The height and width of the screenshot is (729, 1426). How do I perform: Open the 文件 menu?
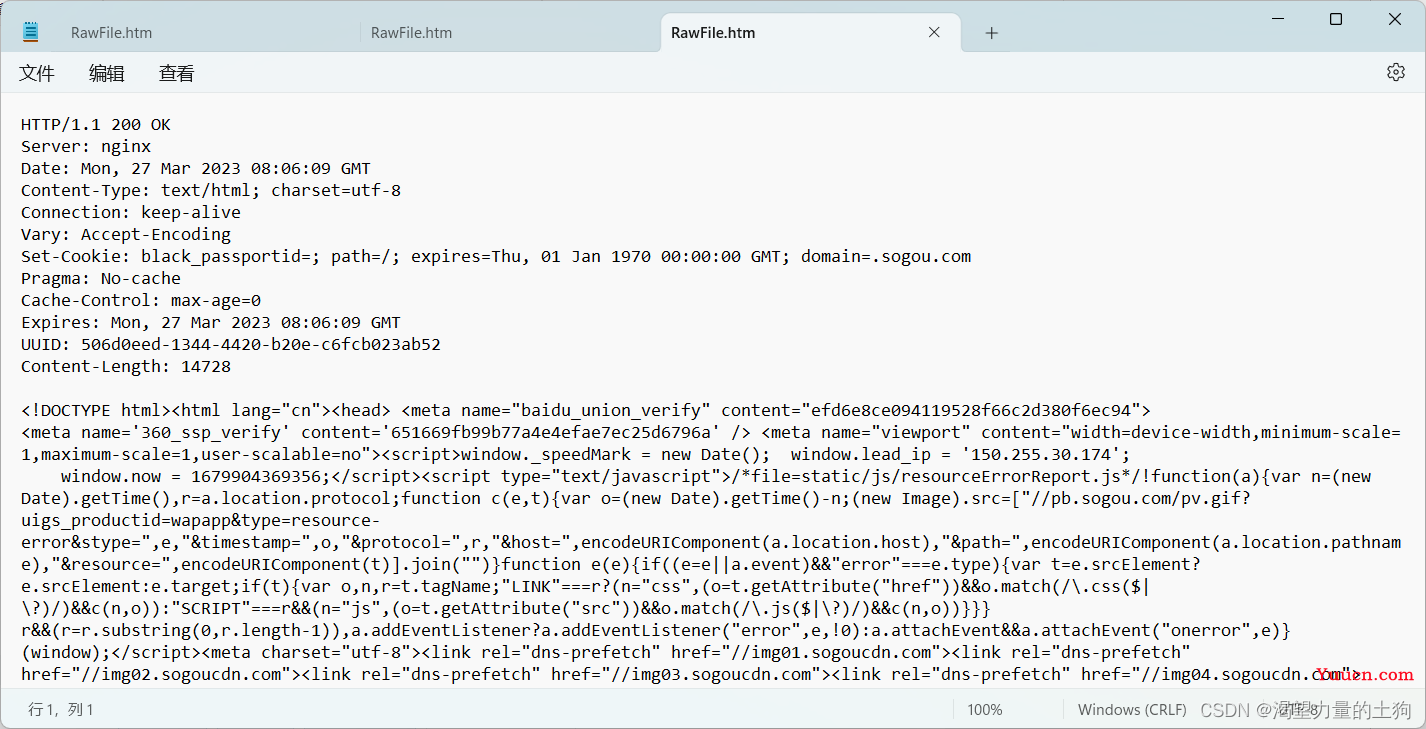click(x=37, y=73)
